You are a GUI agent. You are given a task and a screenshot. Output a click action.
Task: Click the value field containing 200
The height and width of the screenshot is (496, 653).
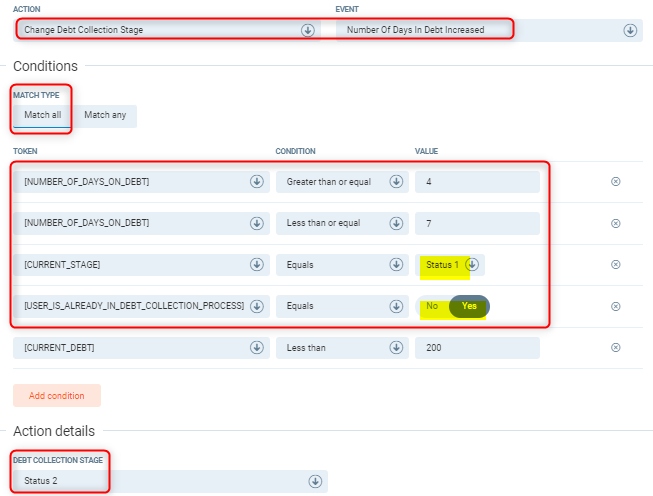(x=477, y=348)
